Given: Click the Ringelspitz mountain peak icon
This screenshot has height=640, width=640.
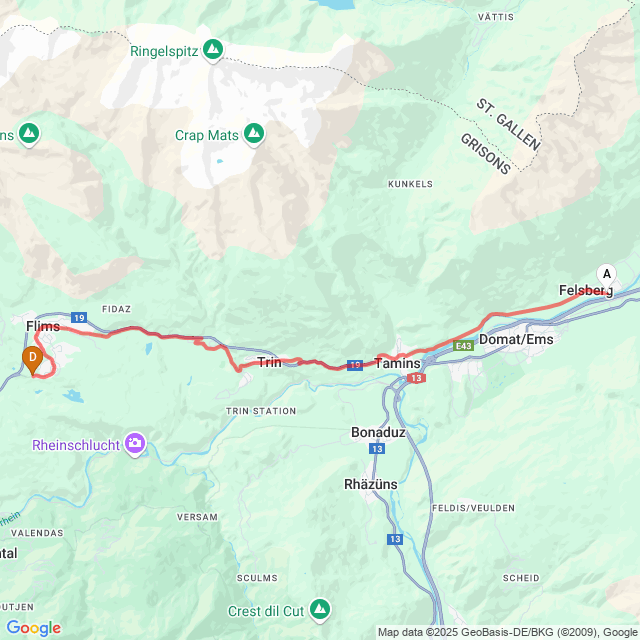Looking at the screenshot, I should [x=213, y=50].
